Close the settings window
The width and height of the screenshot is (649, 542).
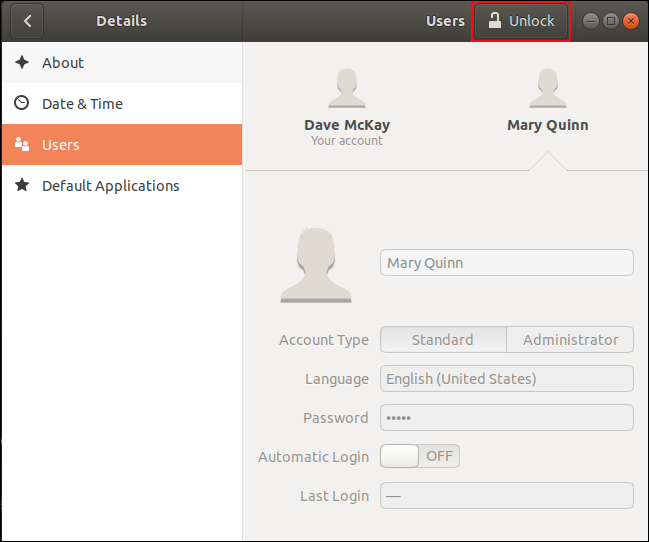click(x=631, y=21)
